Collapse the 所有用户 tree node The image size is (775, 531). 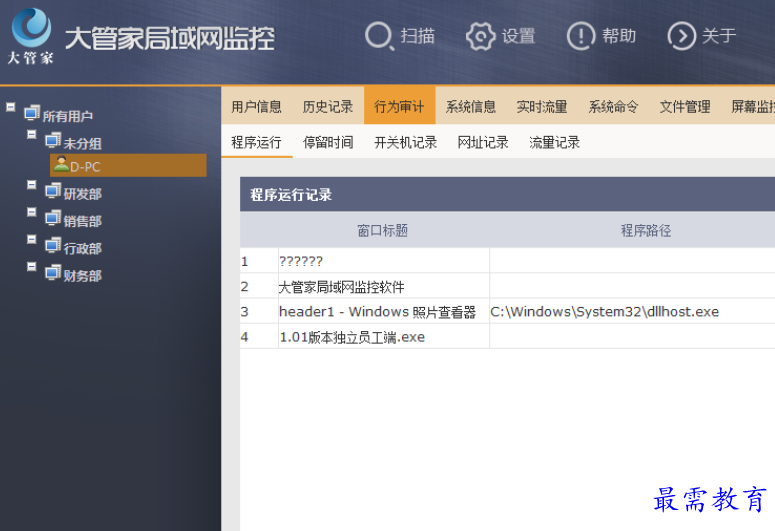[10, 107]
